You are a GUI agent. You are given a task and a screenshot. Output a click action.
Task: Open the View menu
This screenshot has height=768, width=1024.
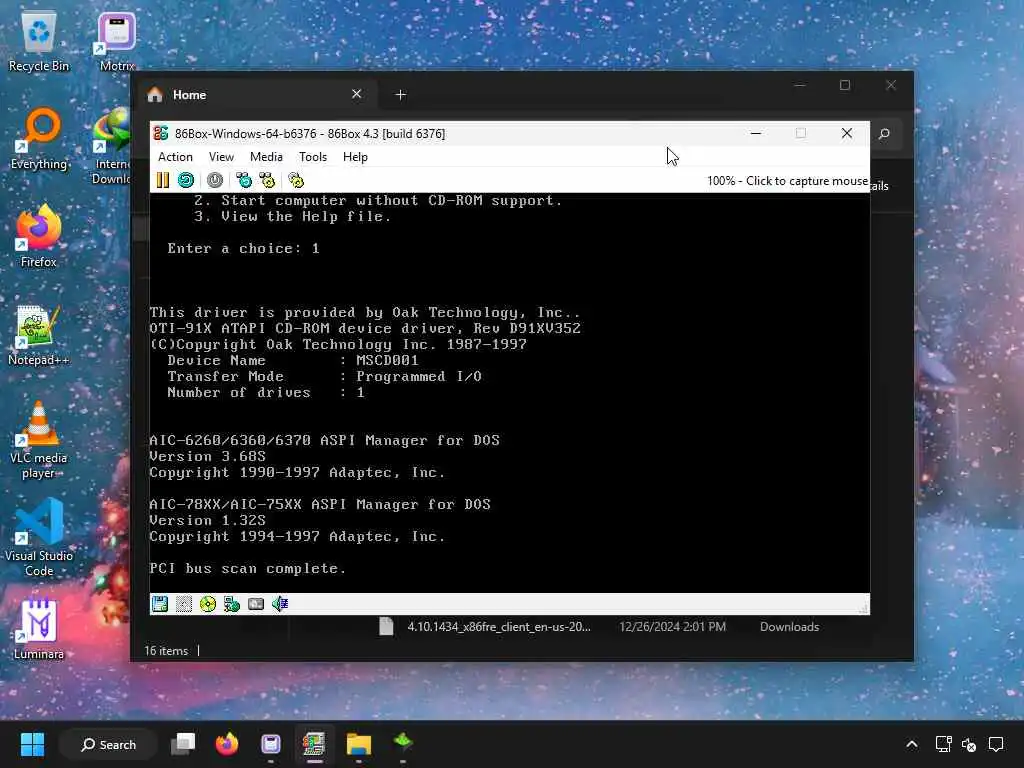221,157
